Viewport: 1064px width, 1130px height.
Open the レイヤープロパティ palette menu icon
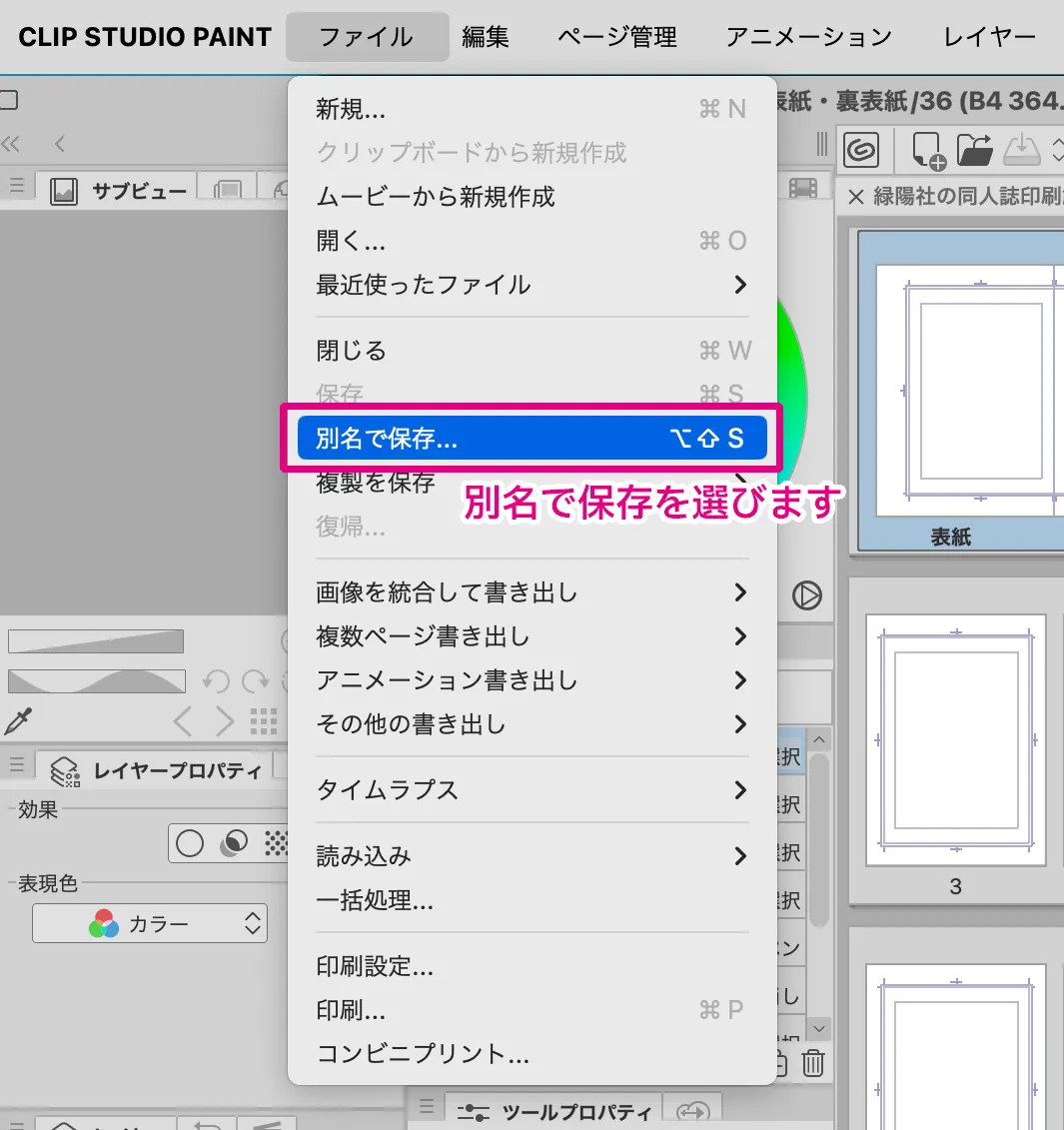click(17, 764)
